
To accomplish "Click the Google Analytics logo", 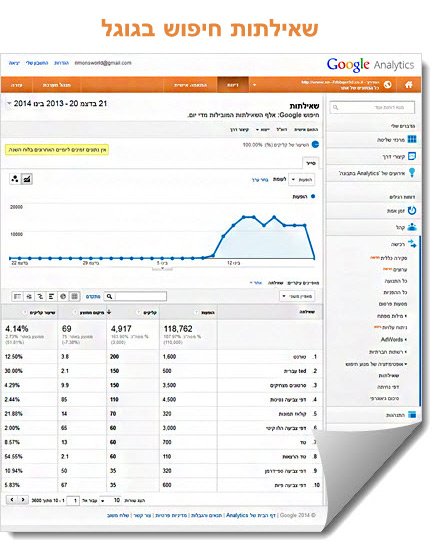I will pos(370,65).
